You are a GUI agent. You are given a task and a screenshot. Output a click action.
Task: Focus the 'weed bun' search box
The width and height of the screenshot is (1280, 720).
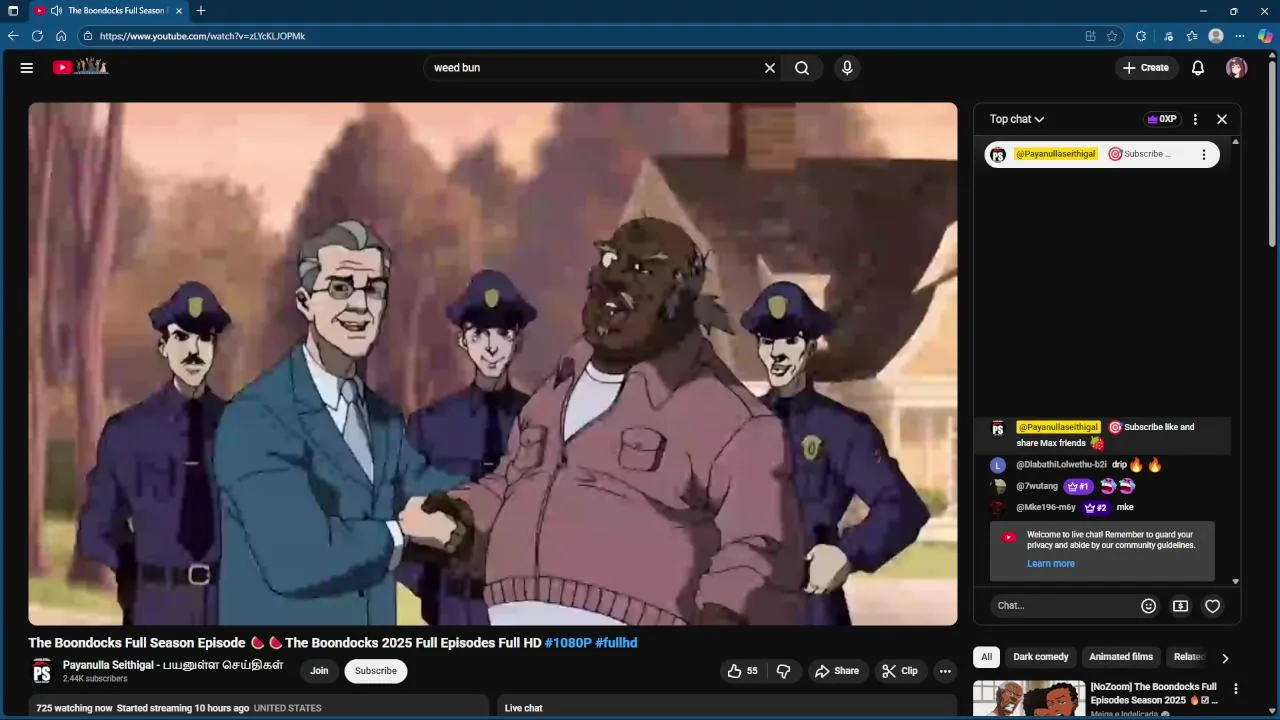pos(592,68)
